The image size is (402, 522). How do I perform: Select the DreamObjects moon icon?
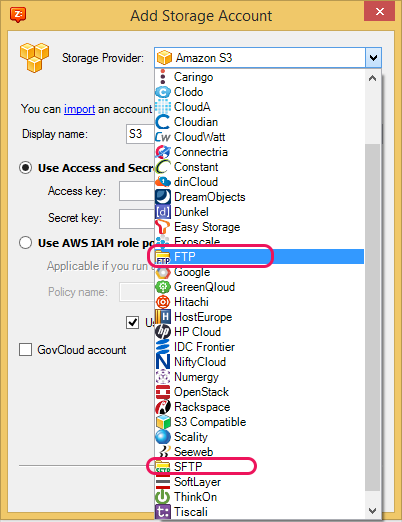pyautogui.click(x=163, y=197)
